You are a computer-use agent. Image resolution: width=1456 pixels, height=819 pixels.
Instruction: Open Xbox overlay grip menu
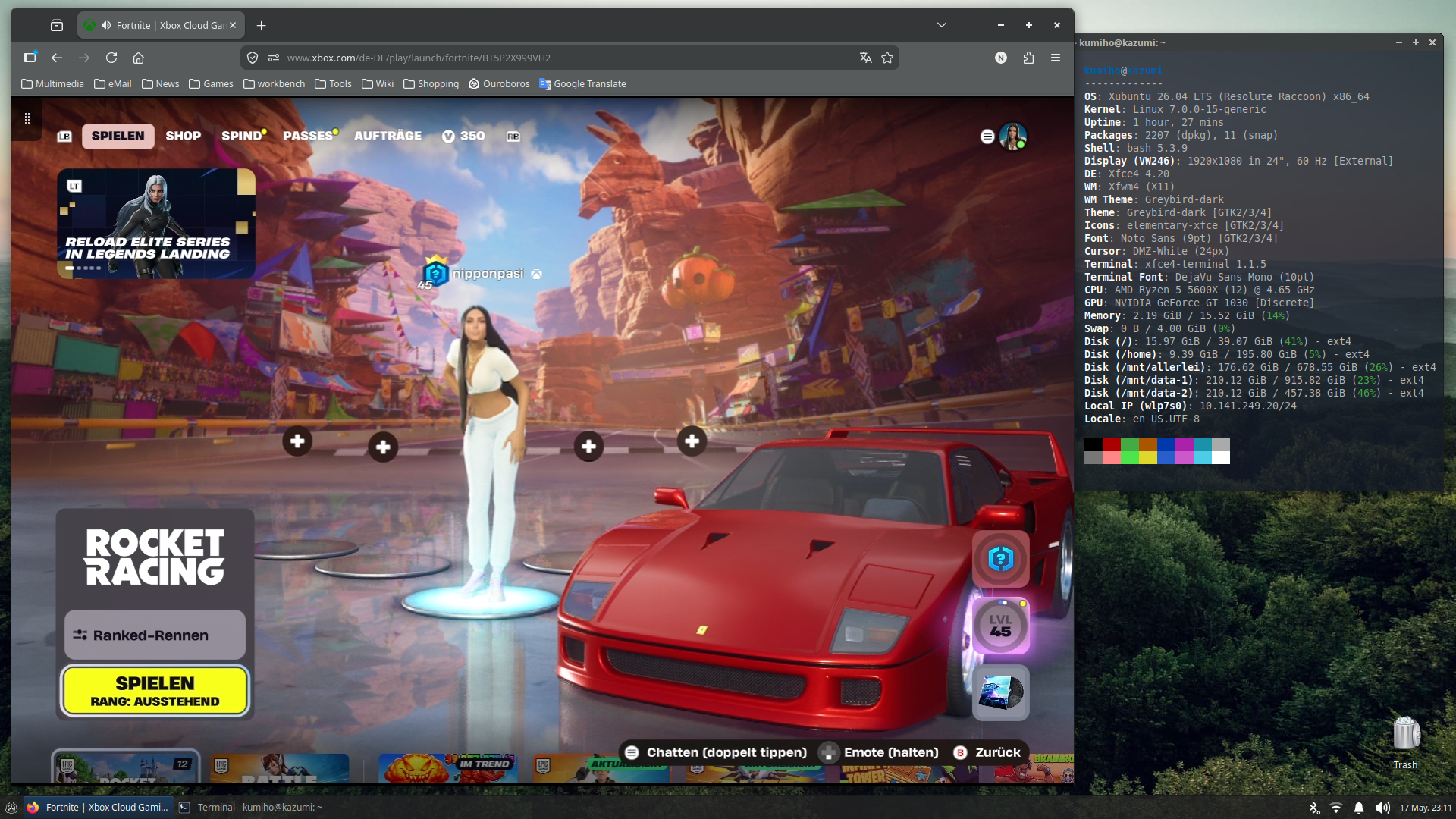[x=27, y=118]
